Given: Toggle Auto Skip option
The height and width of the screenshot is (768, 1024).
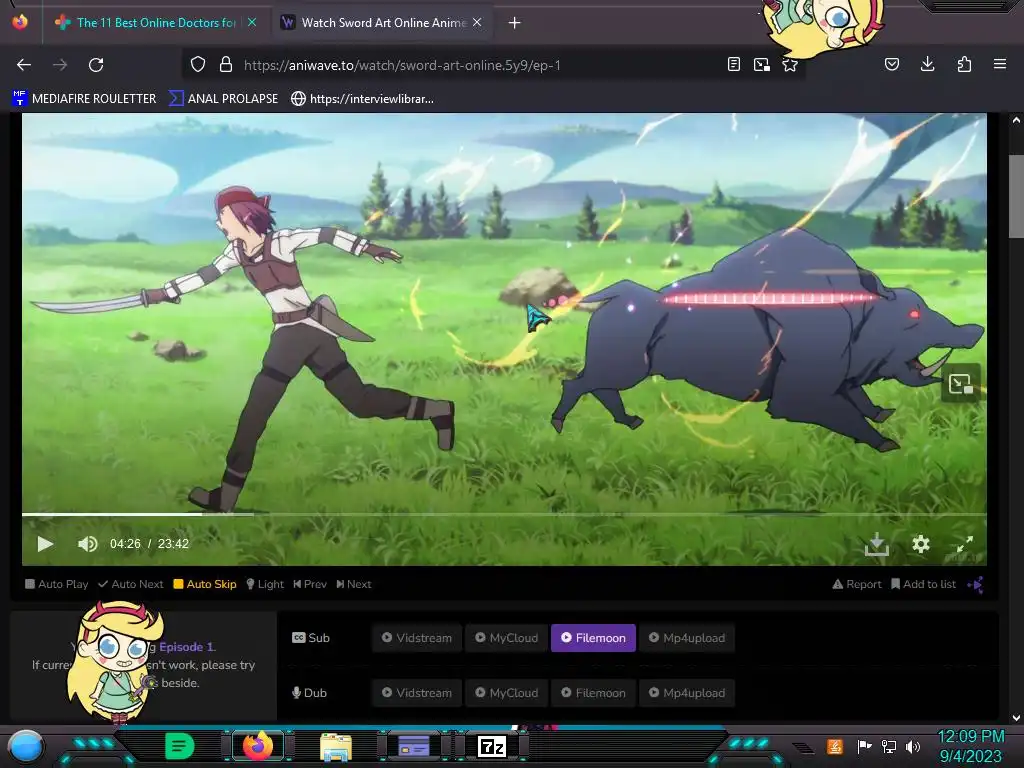Looking at the screenshot, I should pyautogui.click(x=204, y=584).
